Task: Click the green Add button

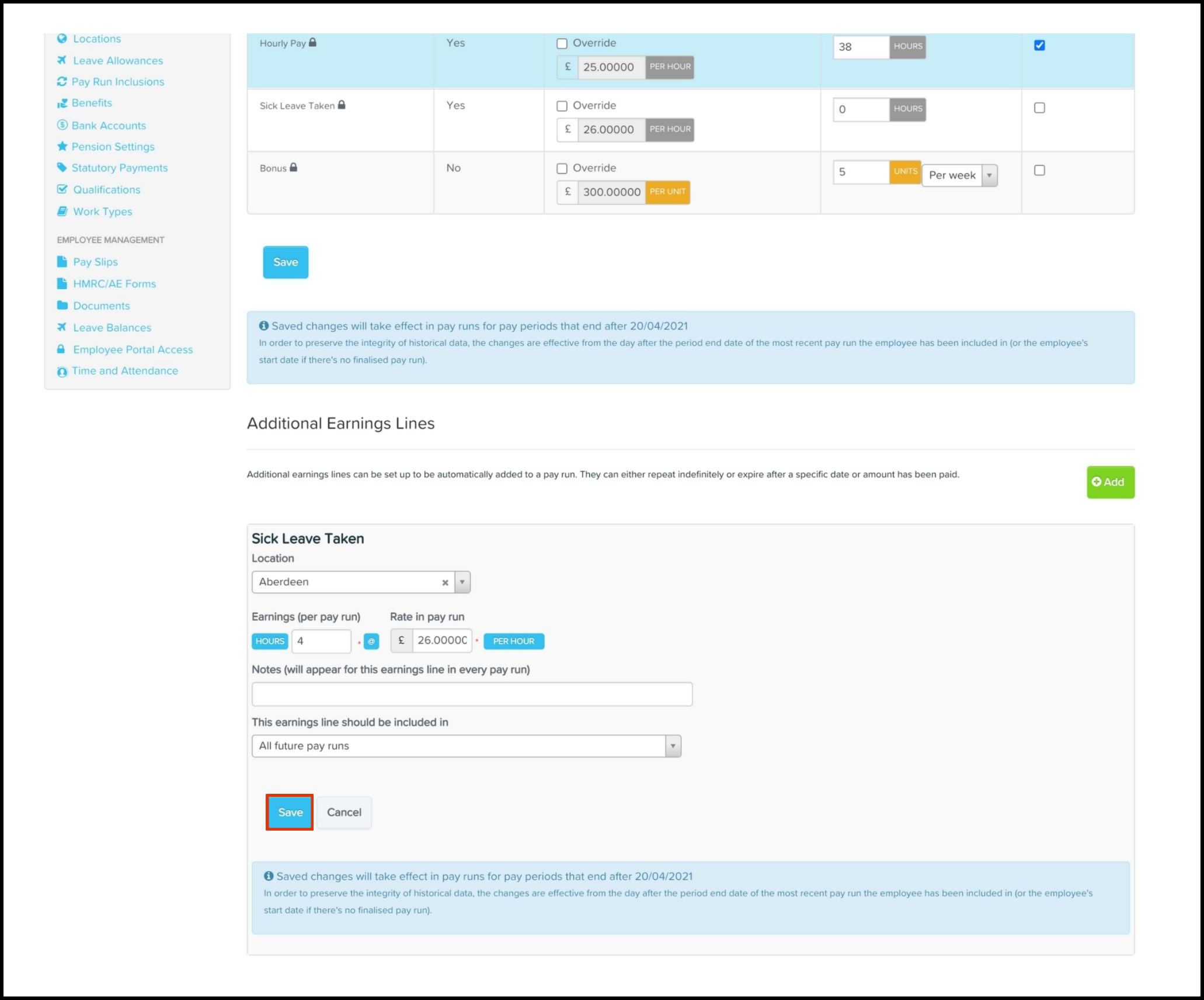Action: click(x=1110, y=482)
